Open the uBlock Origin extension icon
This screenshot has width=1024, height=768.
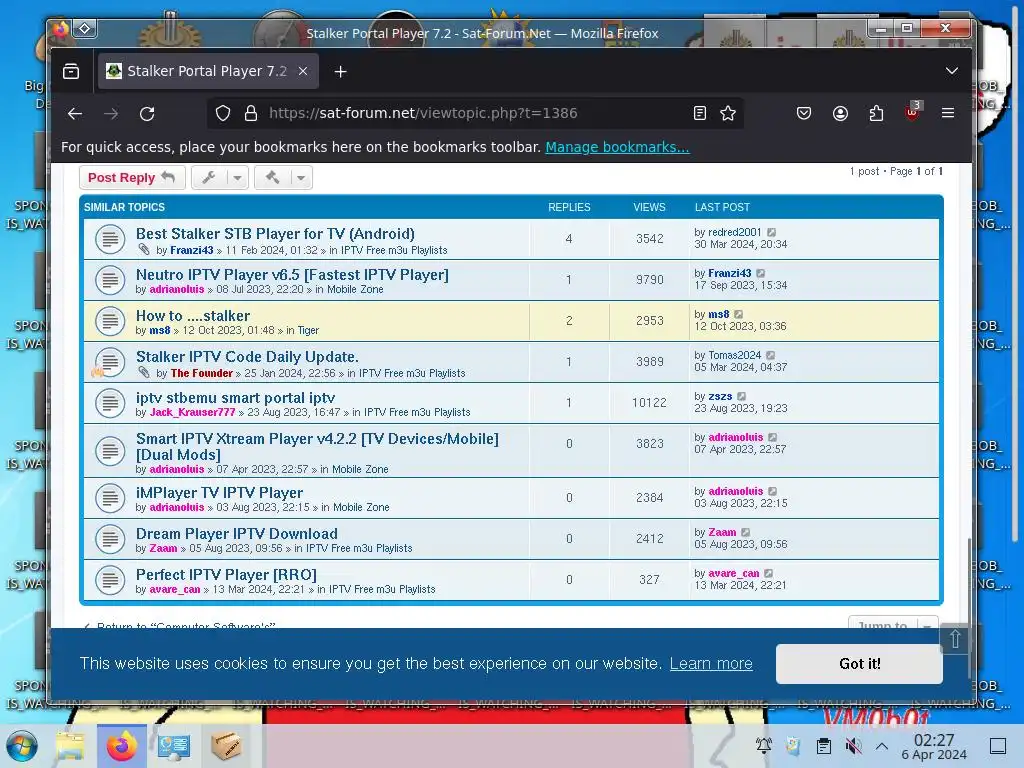tap(912, 112)
